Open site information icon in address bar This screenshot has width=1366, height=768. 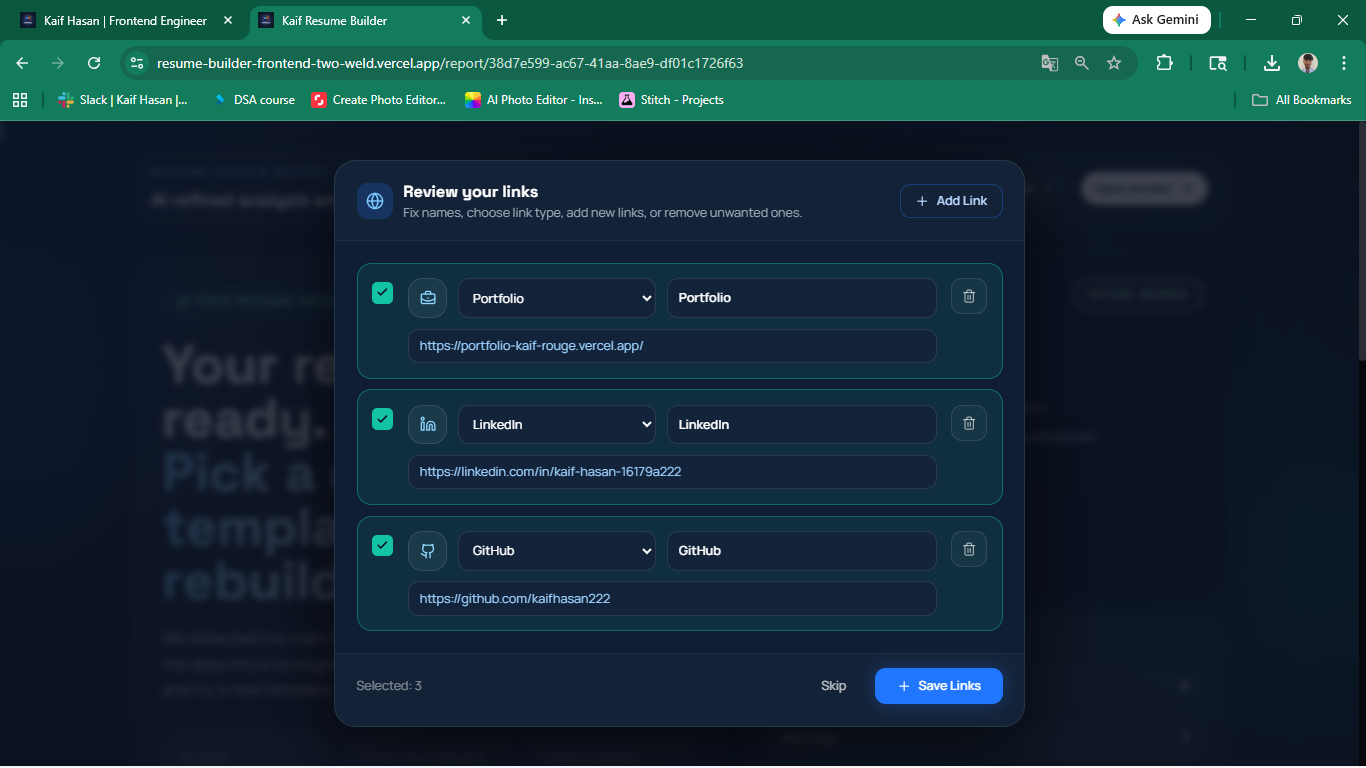[138, 63]
